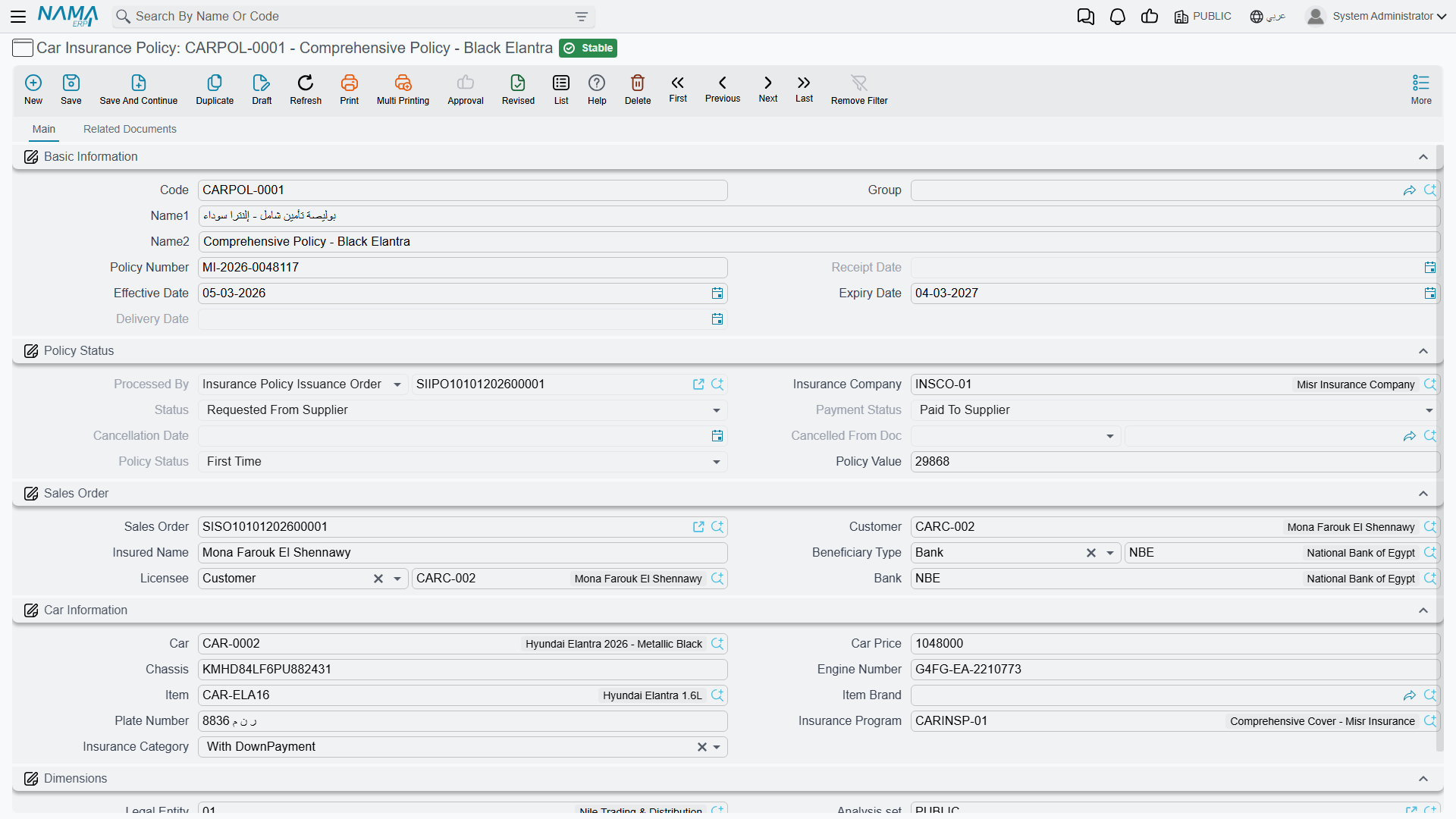This screenshot has width=1456, height=819.
Task: Click the Policy Number field
Action: tap(463, 268)
